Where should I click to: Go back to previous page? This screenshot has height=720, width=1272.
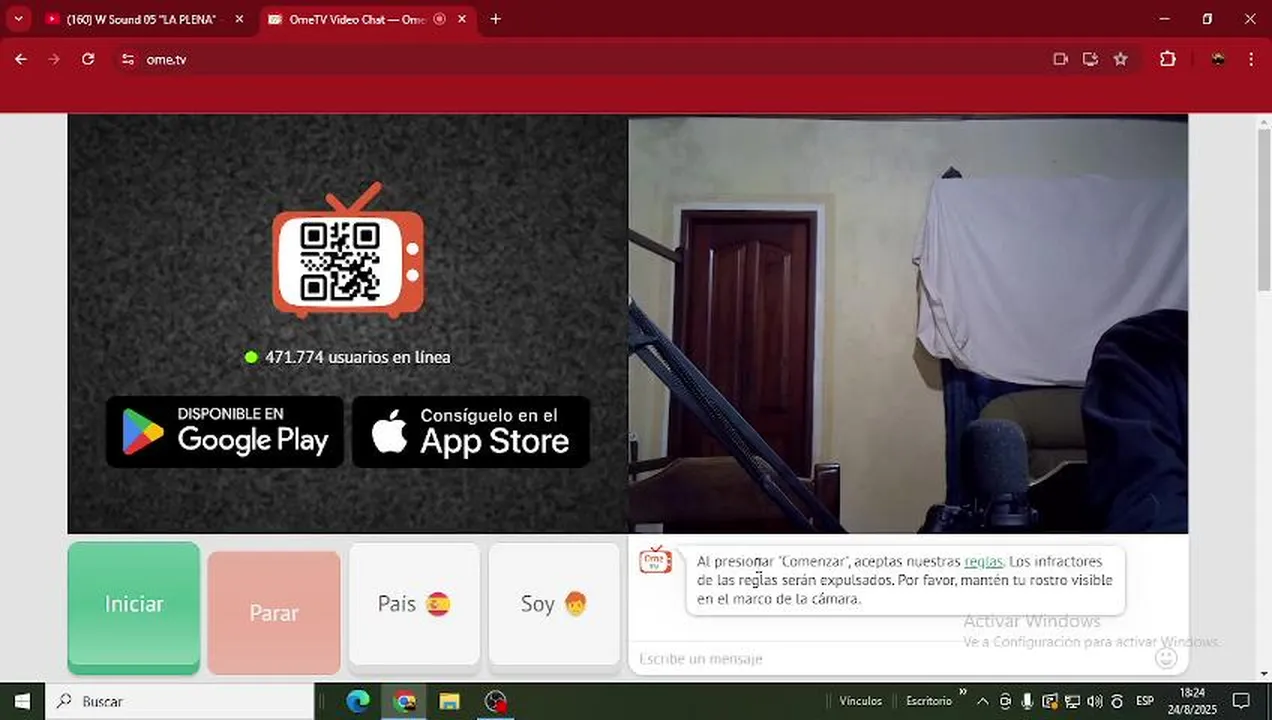tap(21, 59)
